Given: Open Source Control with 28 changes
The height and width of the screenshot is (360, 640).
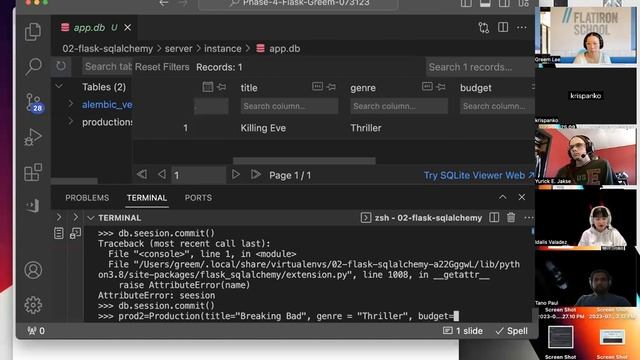Looking at the screenshot, I should [33, 102].
